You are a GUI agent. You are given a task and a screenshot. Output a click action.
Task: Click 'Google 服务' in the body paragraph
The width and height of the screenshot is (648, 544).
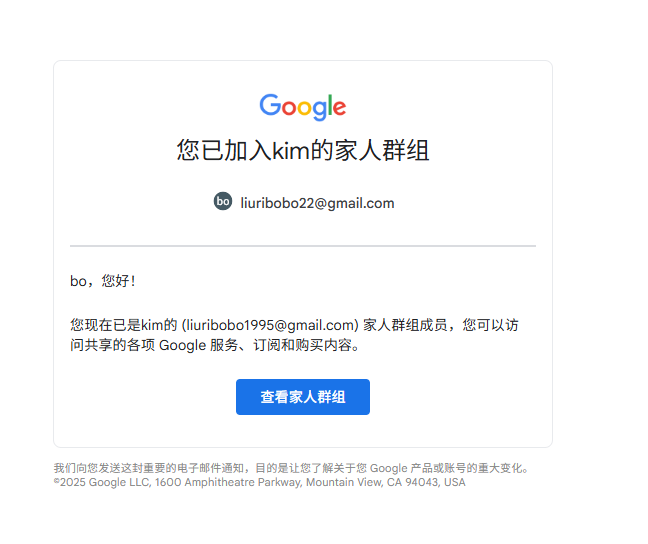[199, 345]
